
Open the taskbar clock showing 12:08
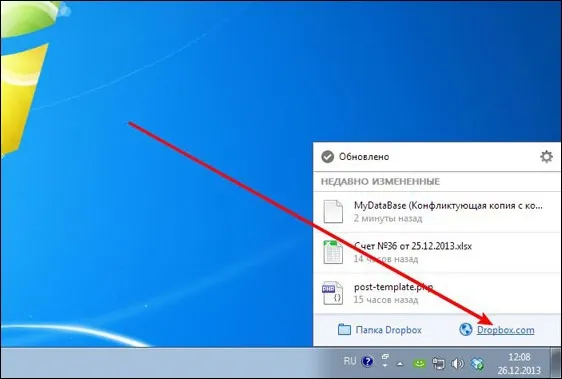click(x=519, y=363)
